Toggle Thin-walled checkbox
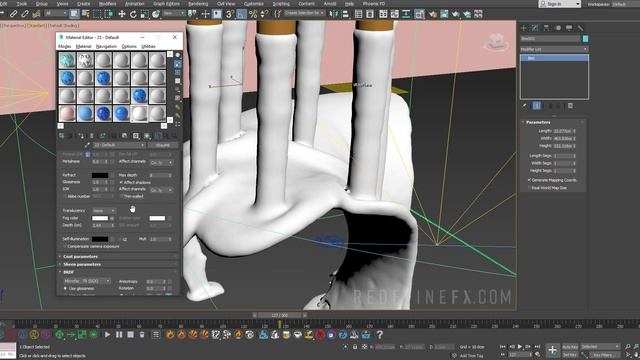This screenshot has height=360, width=640. click(121, 196)
